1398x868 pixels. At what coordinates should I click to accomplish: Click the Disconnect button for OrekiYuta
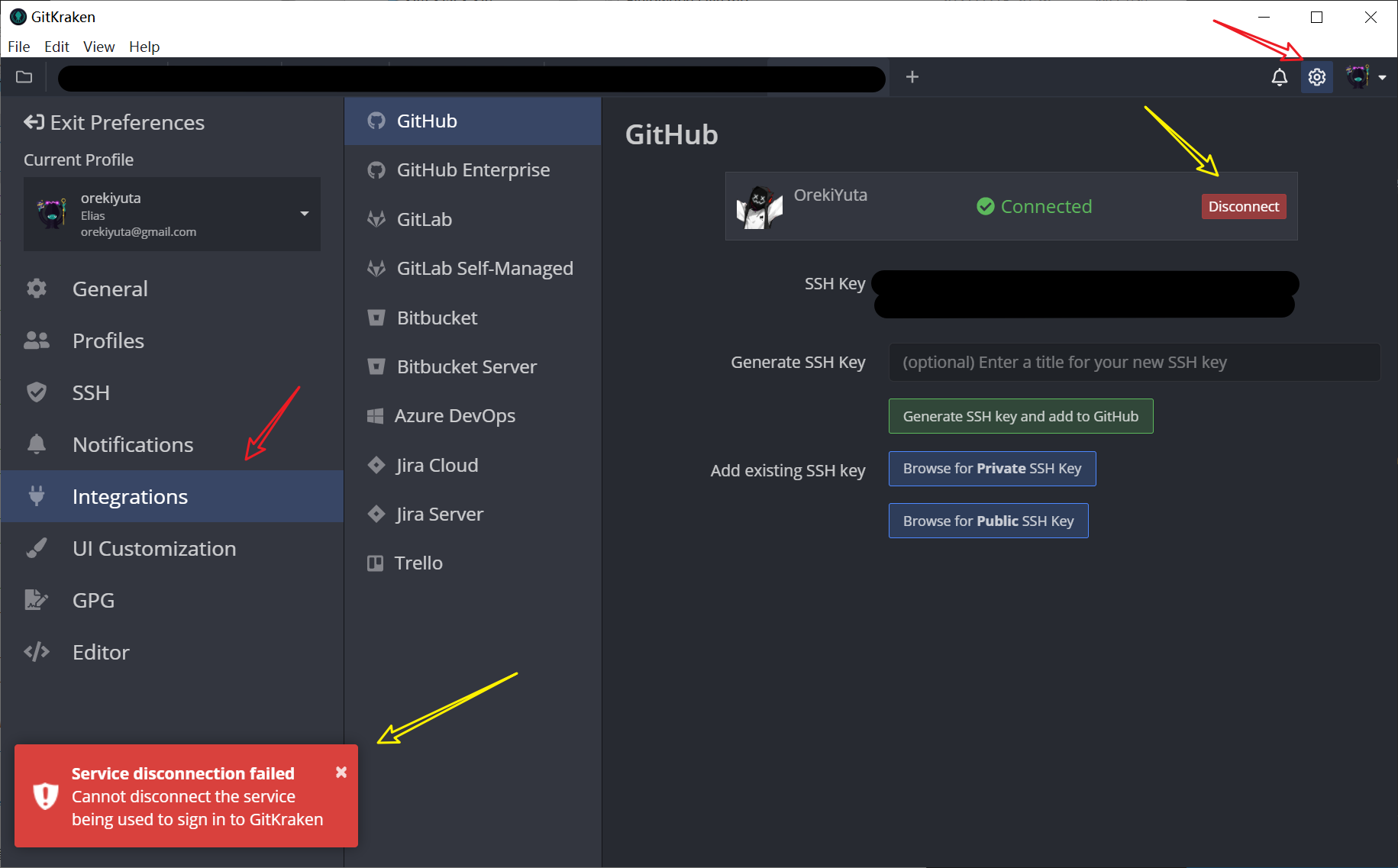coord(1243,206)
